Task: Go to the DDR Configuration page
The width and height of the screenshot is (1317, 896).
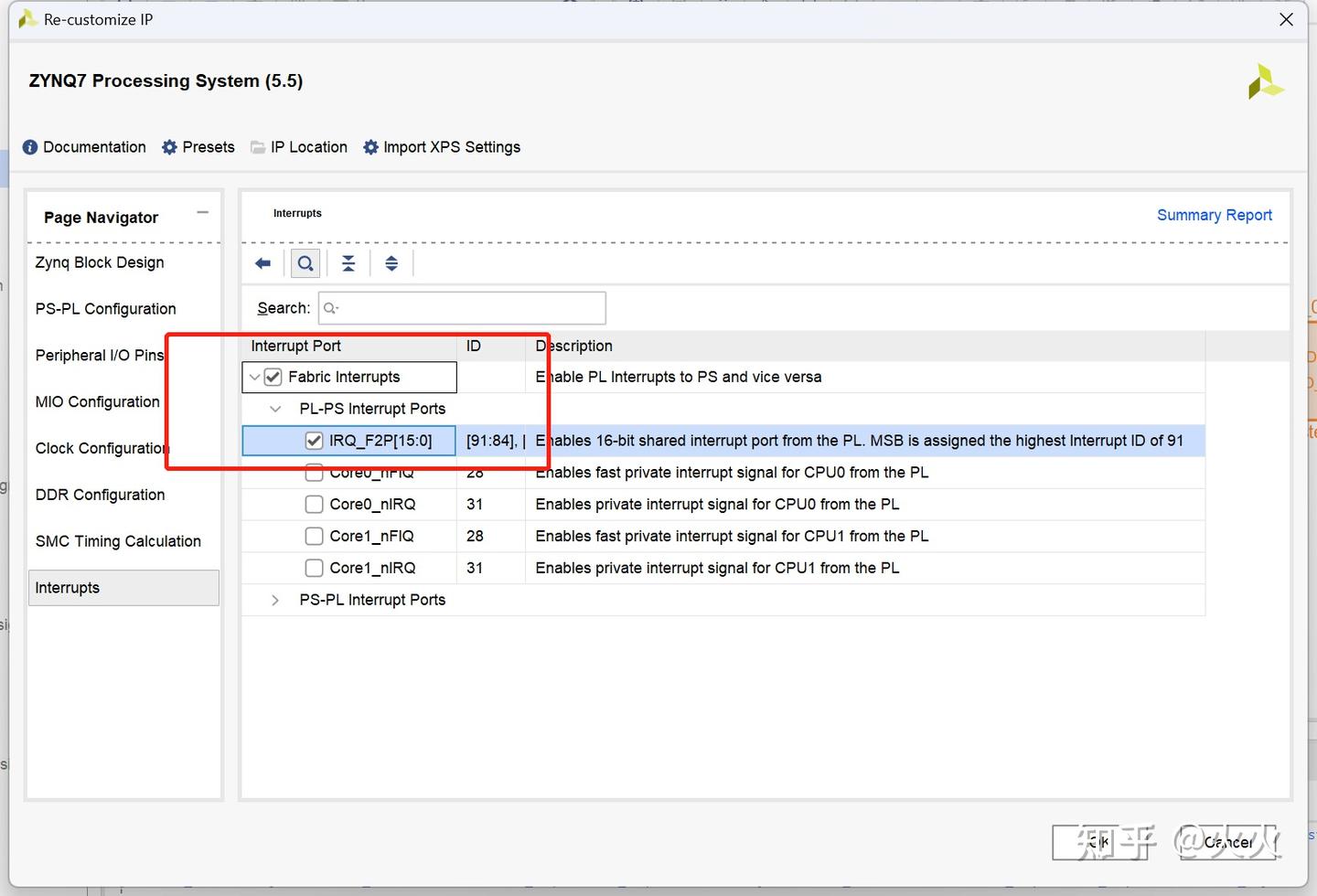Action: (x=100, y=495)
